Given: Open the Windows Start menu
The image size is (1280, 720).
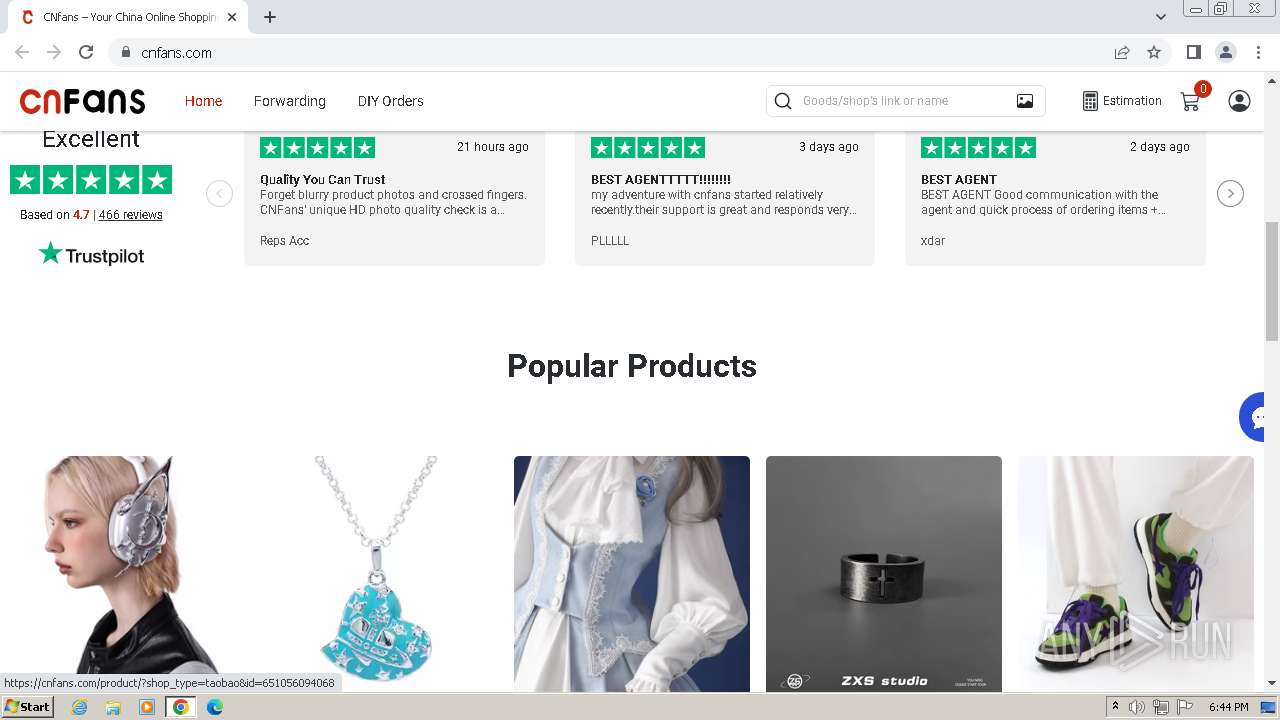Looking at the screenshot, I should click(x=27, y=707).
